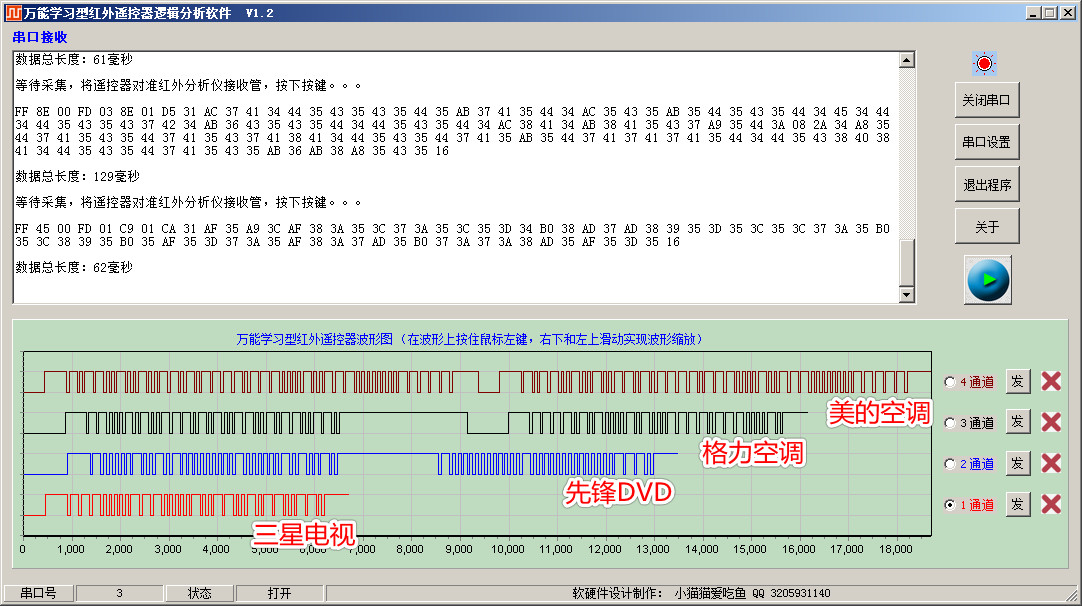The width and height of the screenshot is (1082, 606).
Task: Click the 数据总长度: 62毫秒 line
Action: click(x=74, y=267)
